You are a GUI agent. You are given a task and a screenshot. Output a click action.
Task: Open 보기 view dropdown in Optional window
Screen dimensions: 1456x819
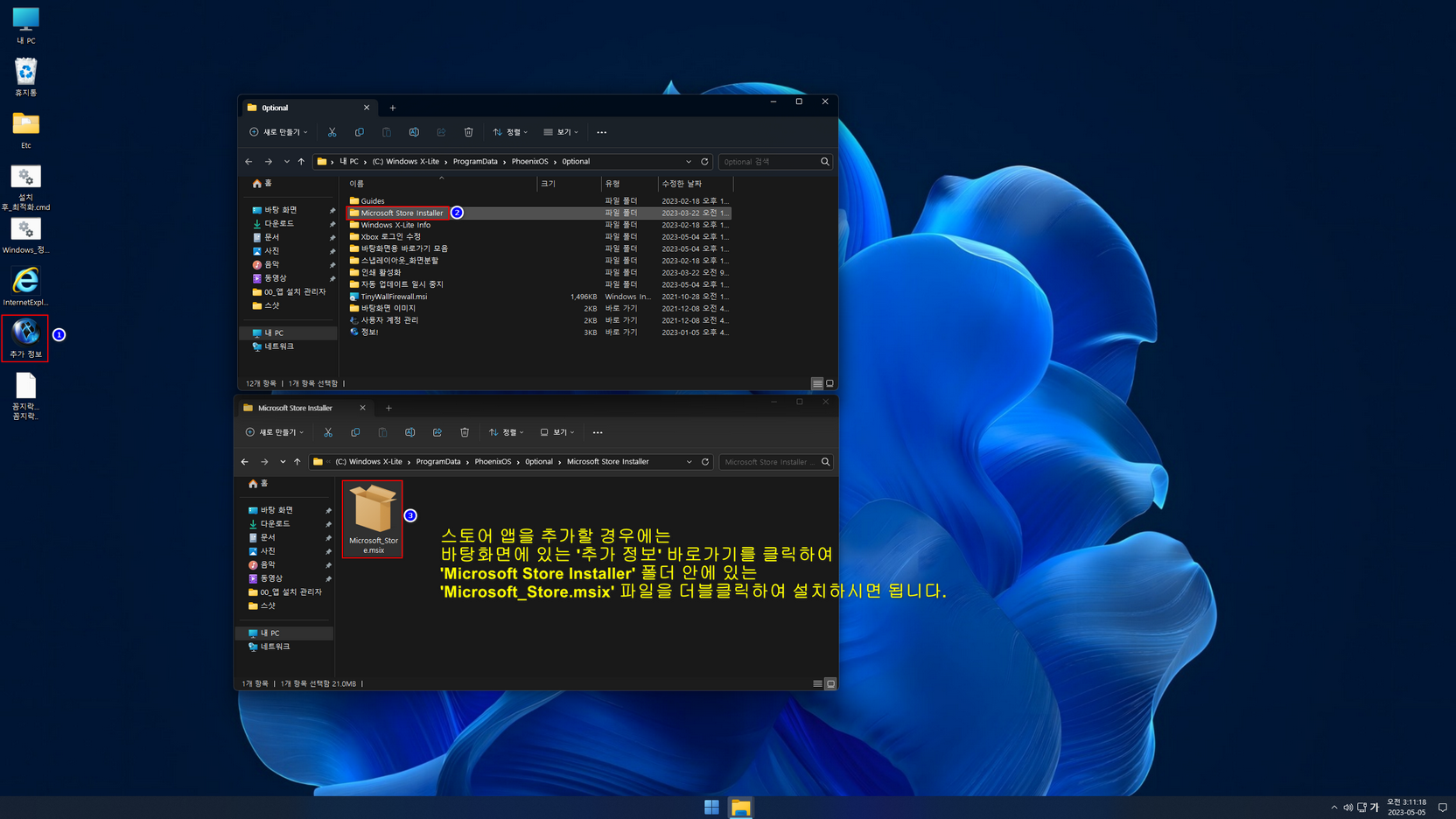coord(561,132)
